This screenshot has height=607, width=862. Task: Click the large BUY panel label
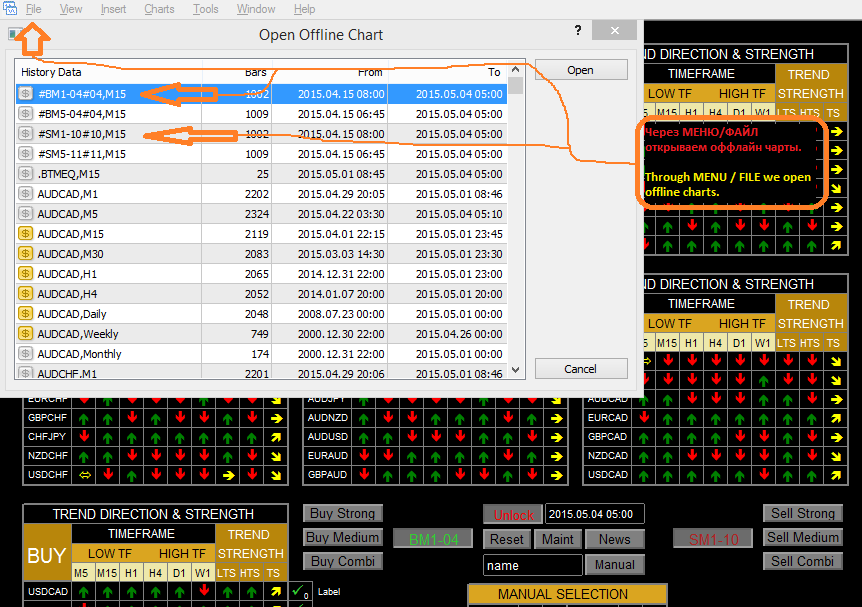(x=47, y=556)
